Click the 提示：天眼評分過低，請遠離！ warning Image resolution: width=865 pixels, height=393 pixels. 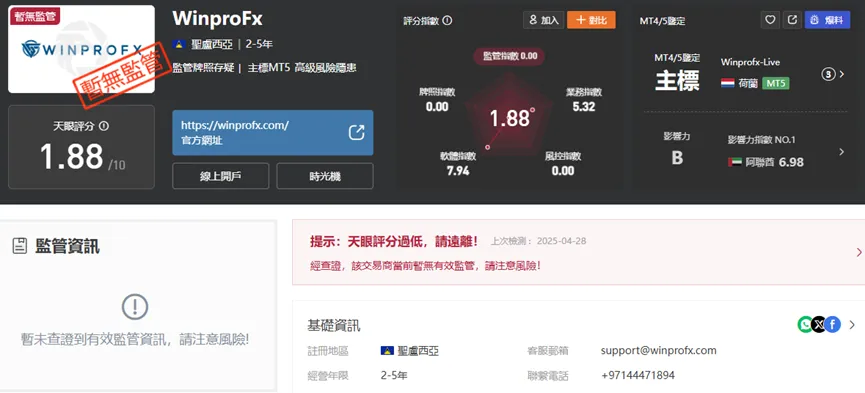tap(394, 241)
